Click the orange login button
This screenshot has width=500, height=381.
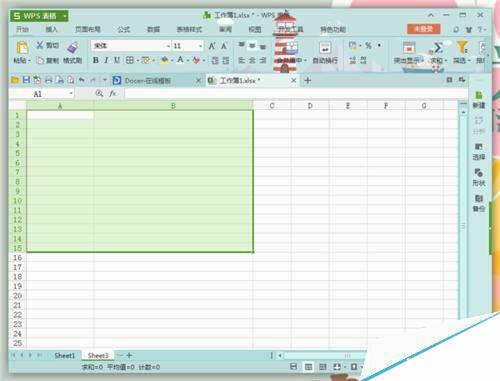pos(423,29)
